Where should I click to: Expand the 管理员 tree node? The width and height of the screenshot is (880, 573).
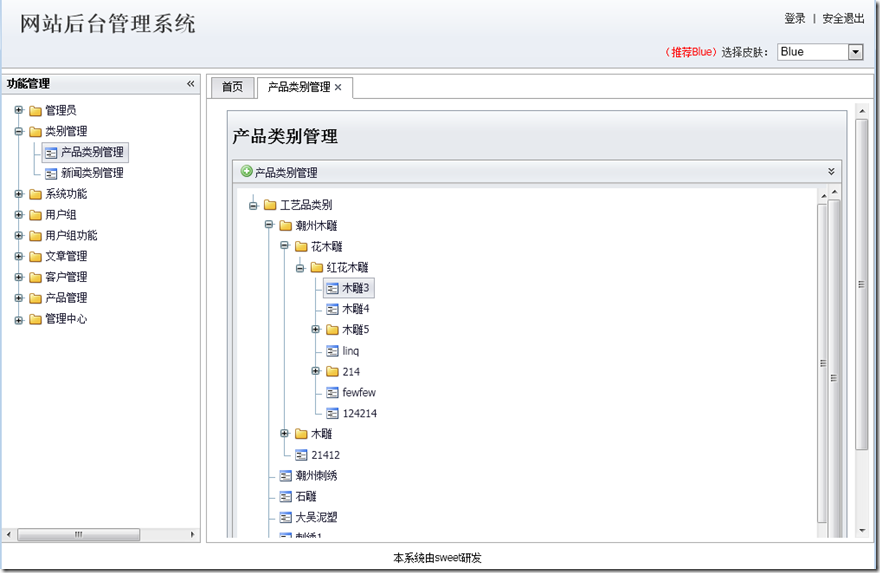[19, 110]
